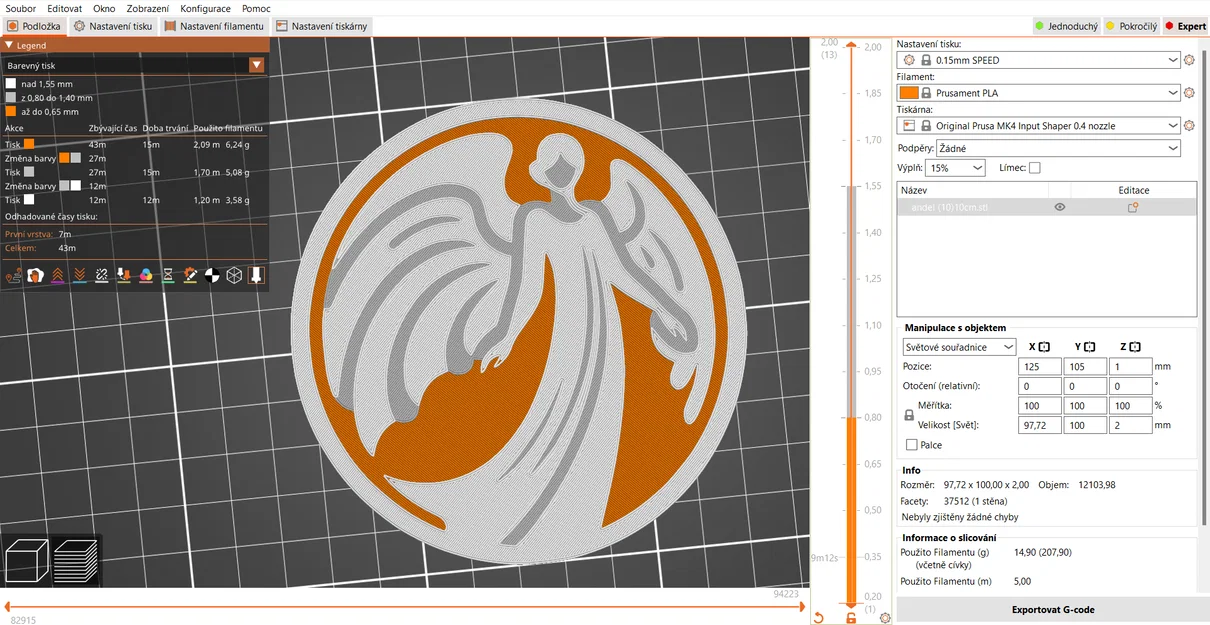Click top handle of vertical layer slider
This screenshot has width=1210, height=625.
coord(851,45)
